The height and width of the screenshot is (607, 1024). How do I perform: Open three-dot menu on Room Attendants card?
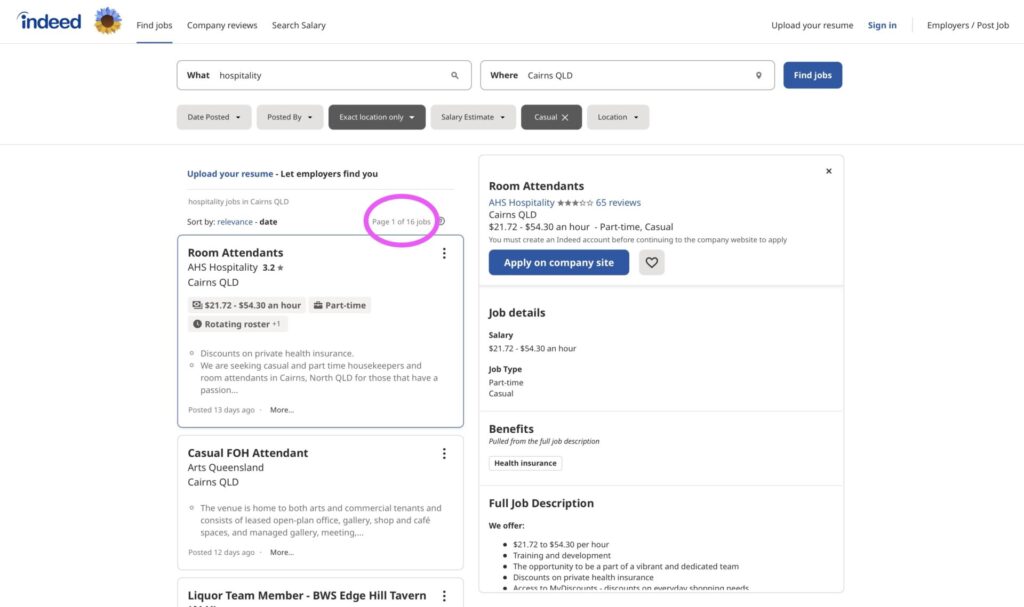point(444,253)
